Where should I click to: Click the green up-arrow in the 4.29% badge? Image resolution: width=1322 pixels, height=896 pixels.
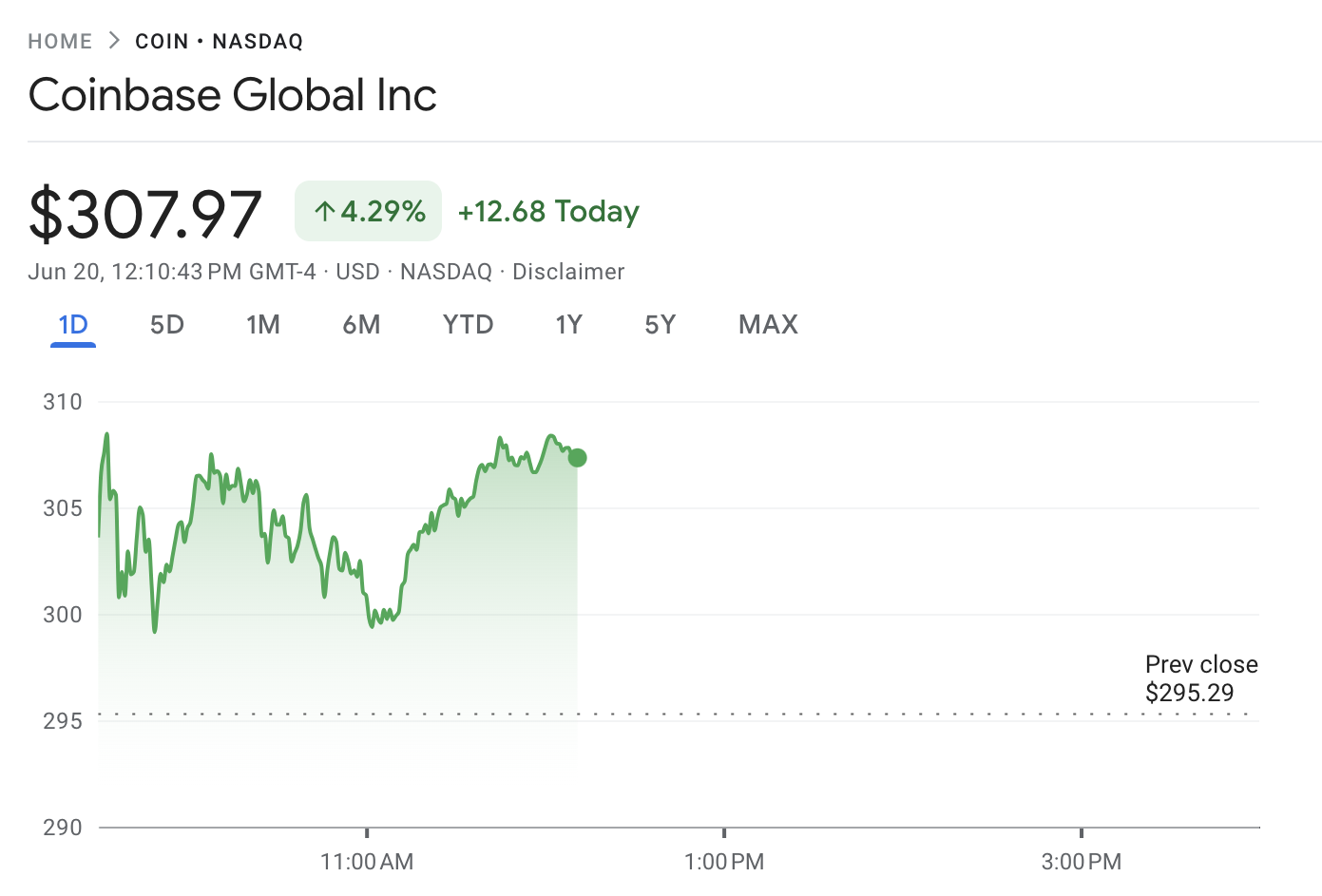click(325, 211)
